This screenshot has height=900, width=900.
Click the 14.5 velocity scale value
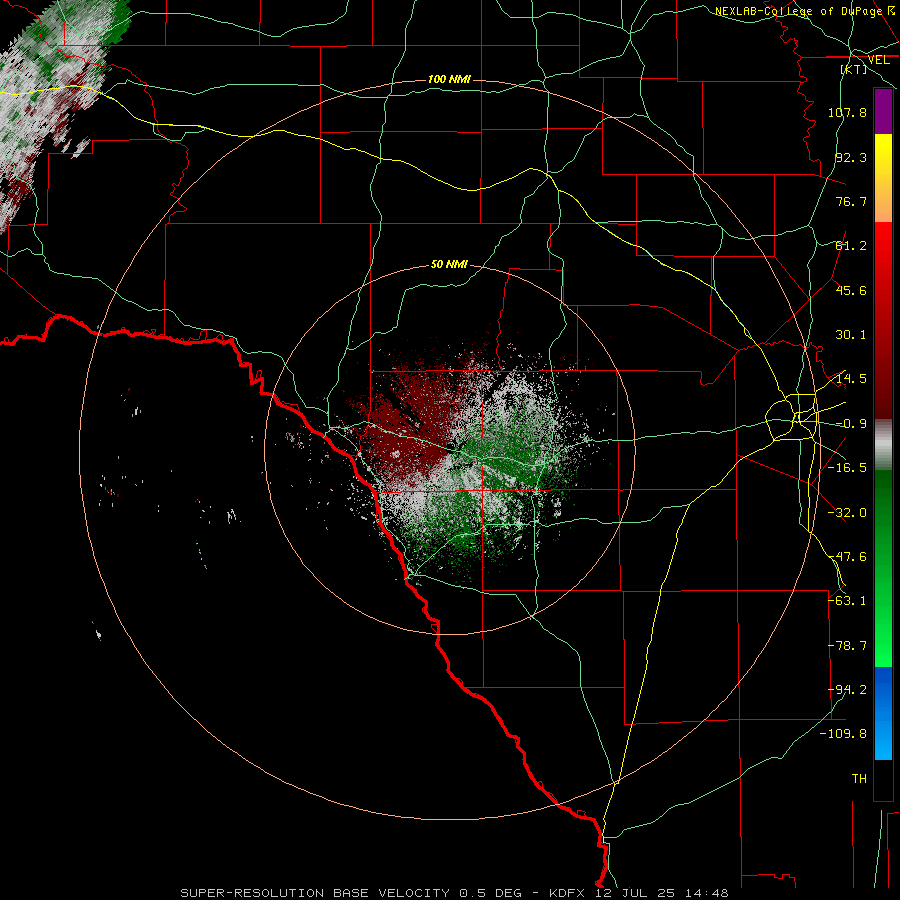pos(851,379)
